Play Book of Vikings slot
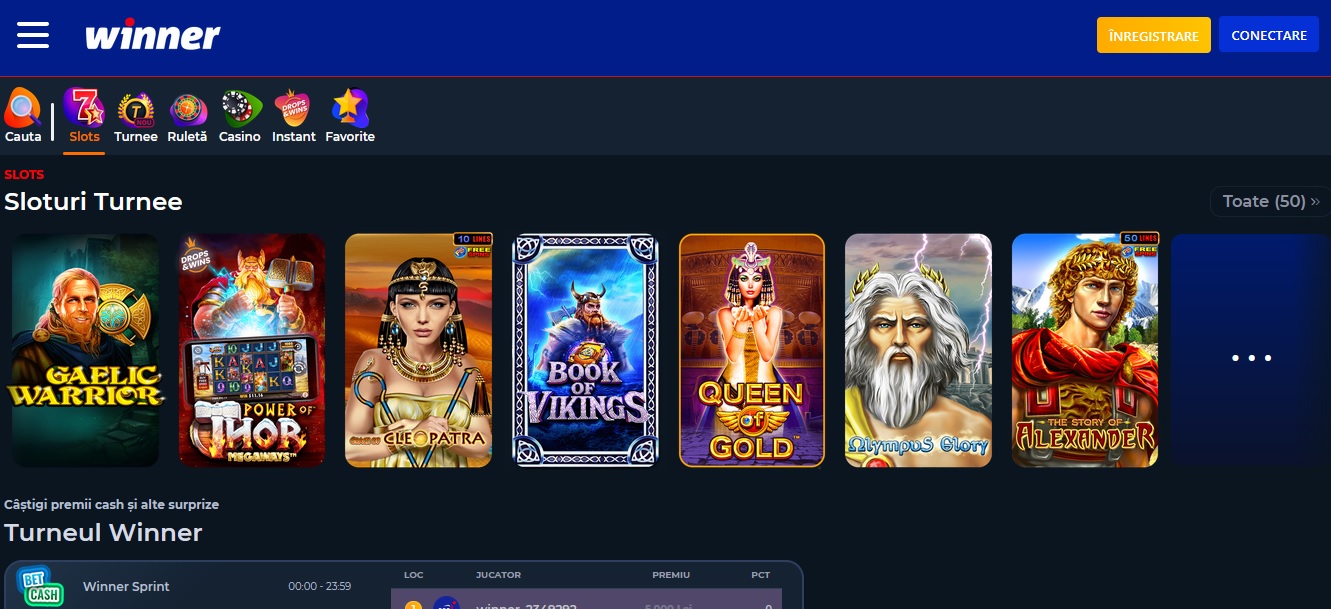The height and width of the screenshot is (609, 1331). pyautogui.click(x=585, y=351)
